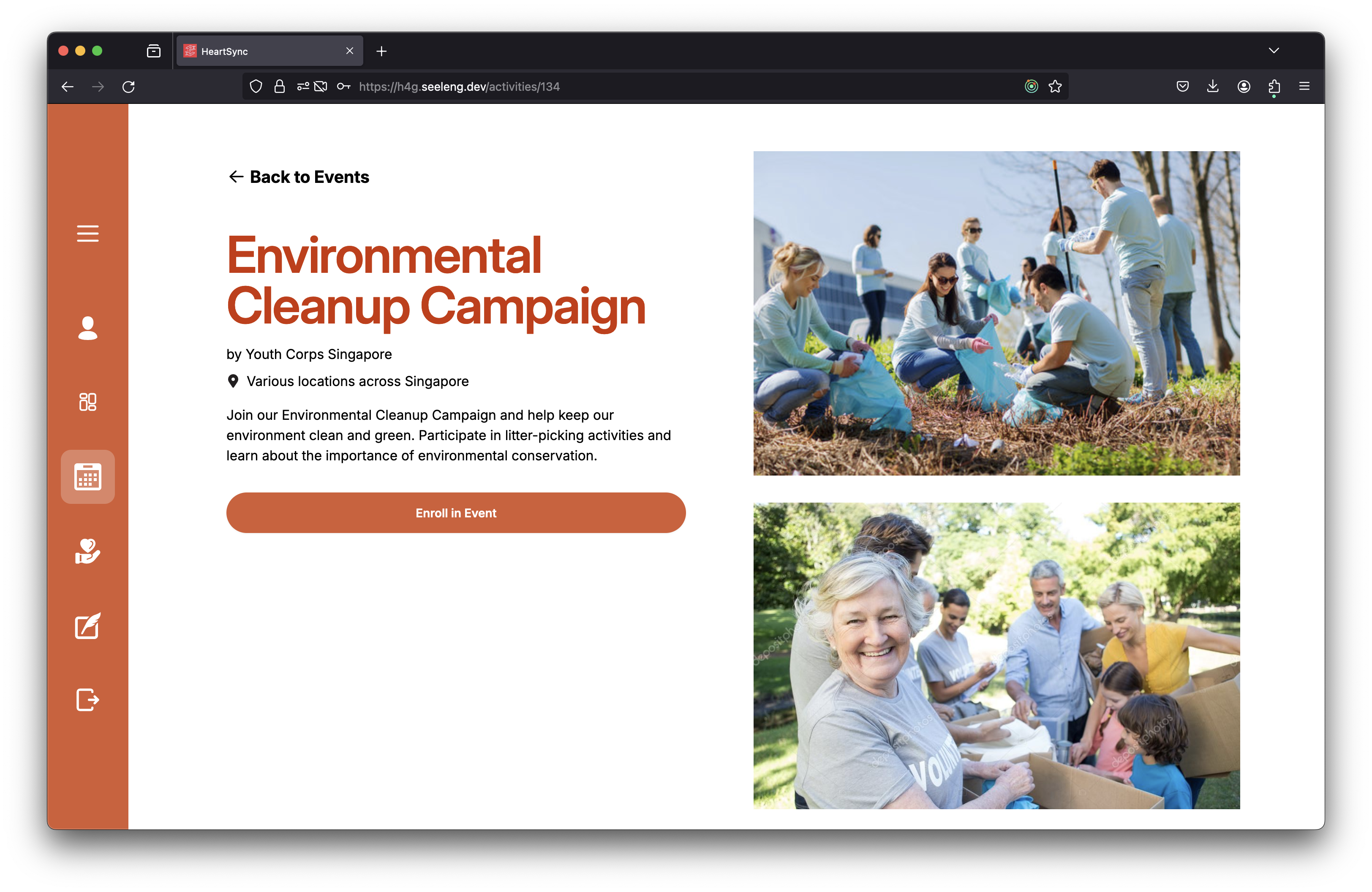
Task: Select the calendar events icon in sidebar
Action: point(87,476)
